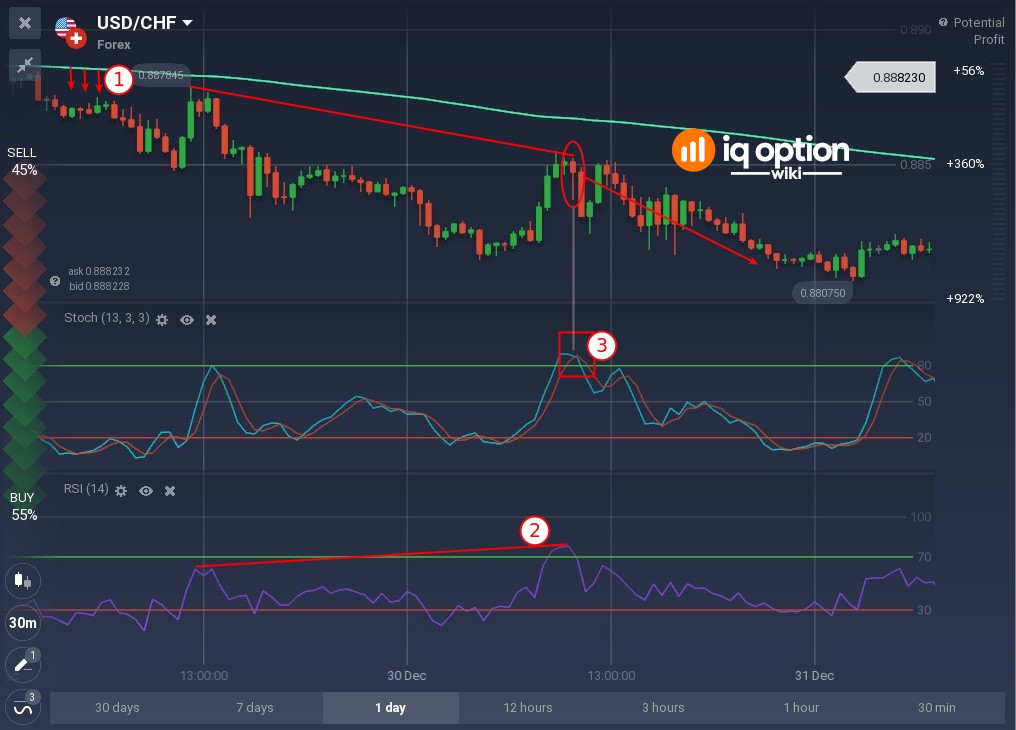Click the BUY 55% sentiment label
This screenshot has height=730, width=1016.
point(23,507)
